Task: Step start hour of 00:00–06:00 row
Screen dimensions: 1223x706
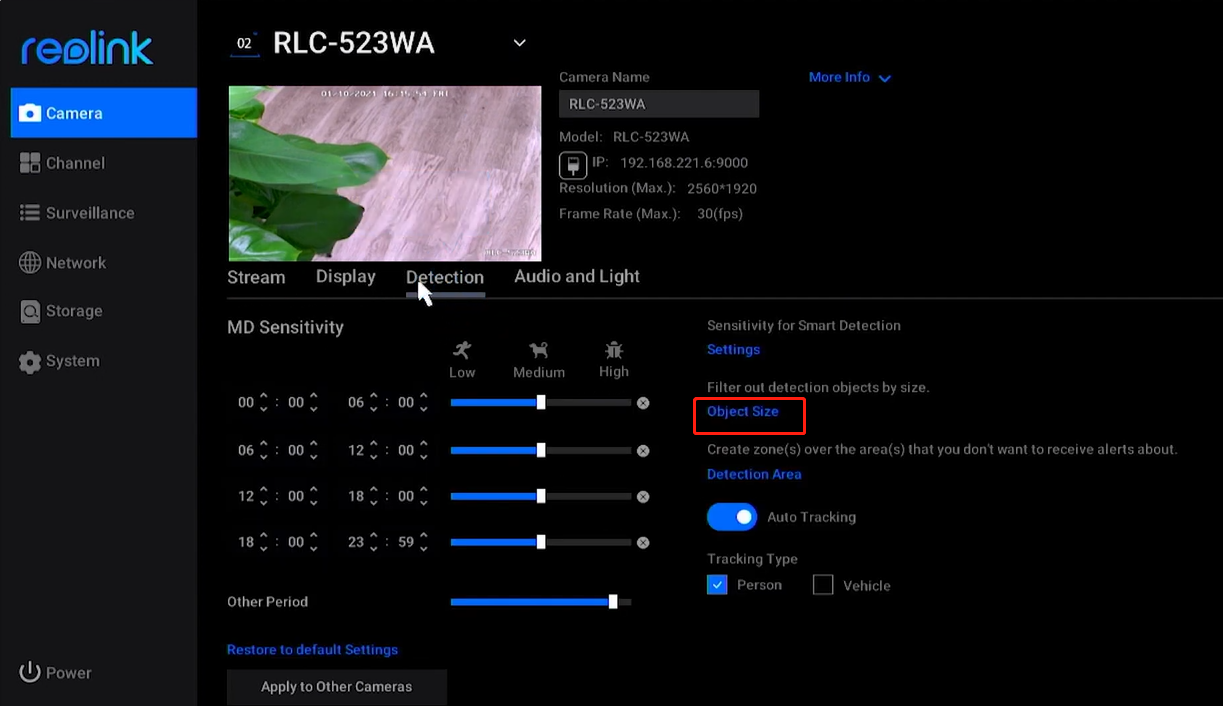Action: (264, 403)
